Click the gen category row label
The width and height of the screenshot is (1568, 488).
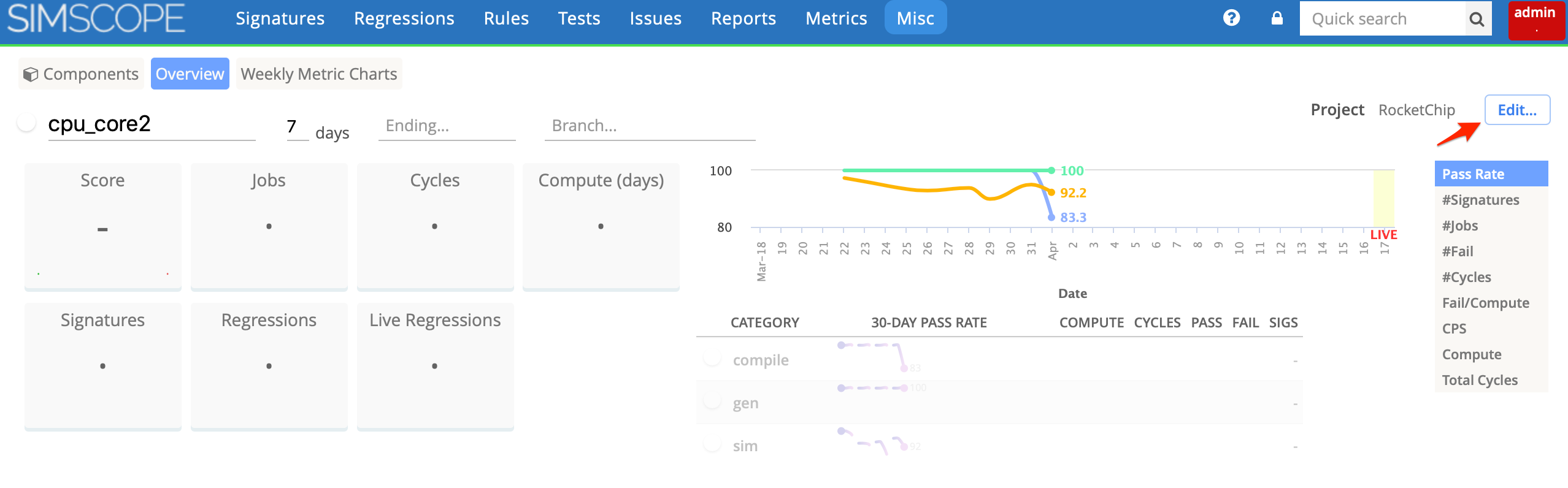click(x=745, y=403)
